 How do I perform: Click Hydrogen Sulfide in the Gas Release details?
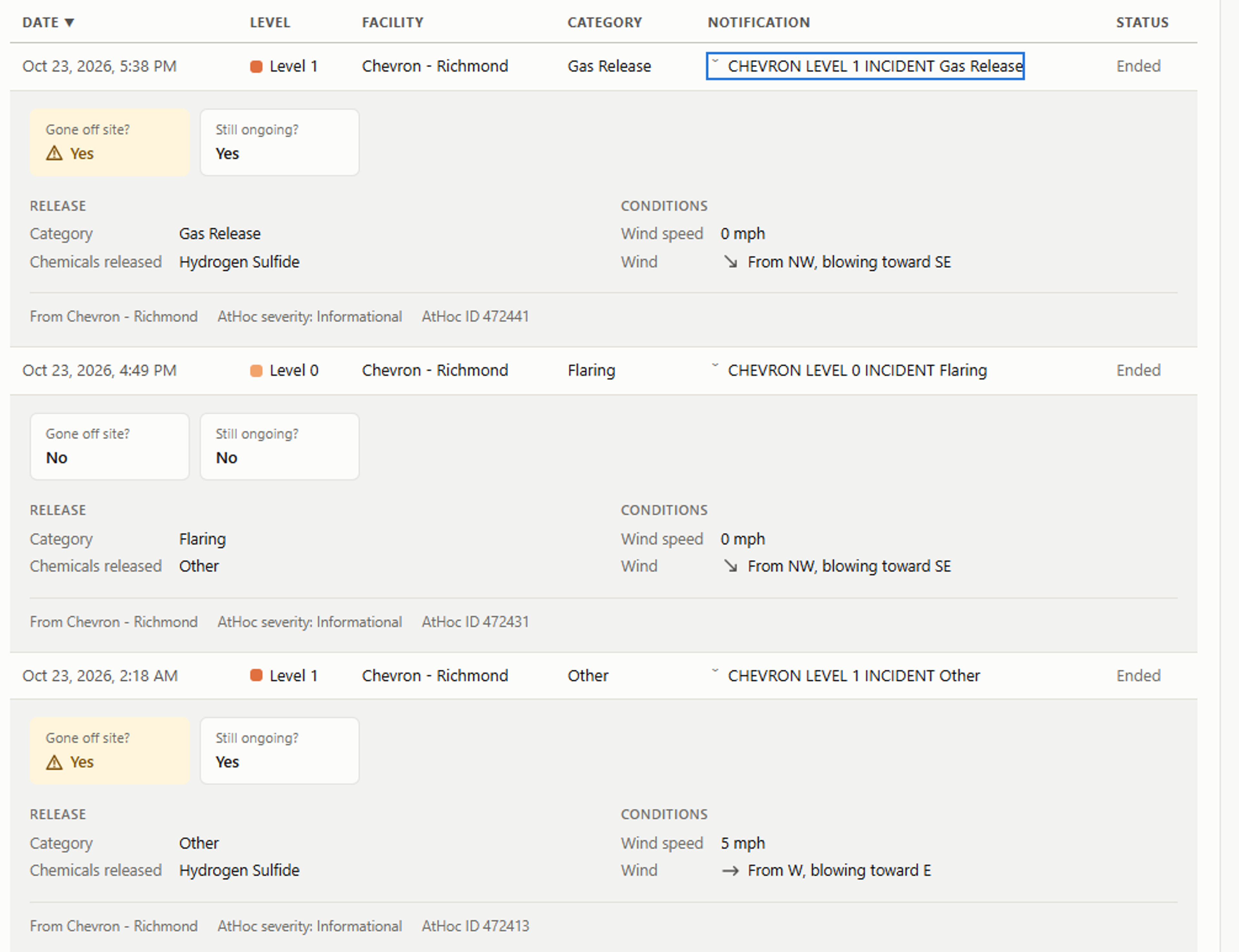[239, 262]
